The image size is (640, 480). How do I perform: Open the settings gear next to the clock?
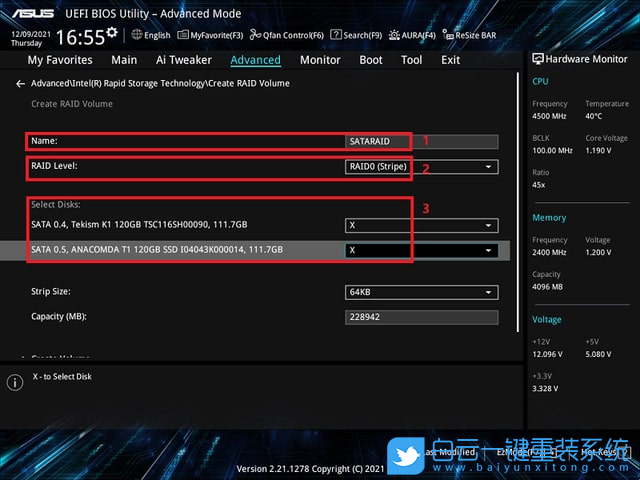[x=112, y=32]
